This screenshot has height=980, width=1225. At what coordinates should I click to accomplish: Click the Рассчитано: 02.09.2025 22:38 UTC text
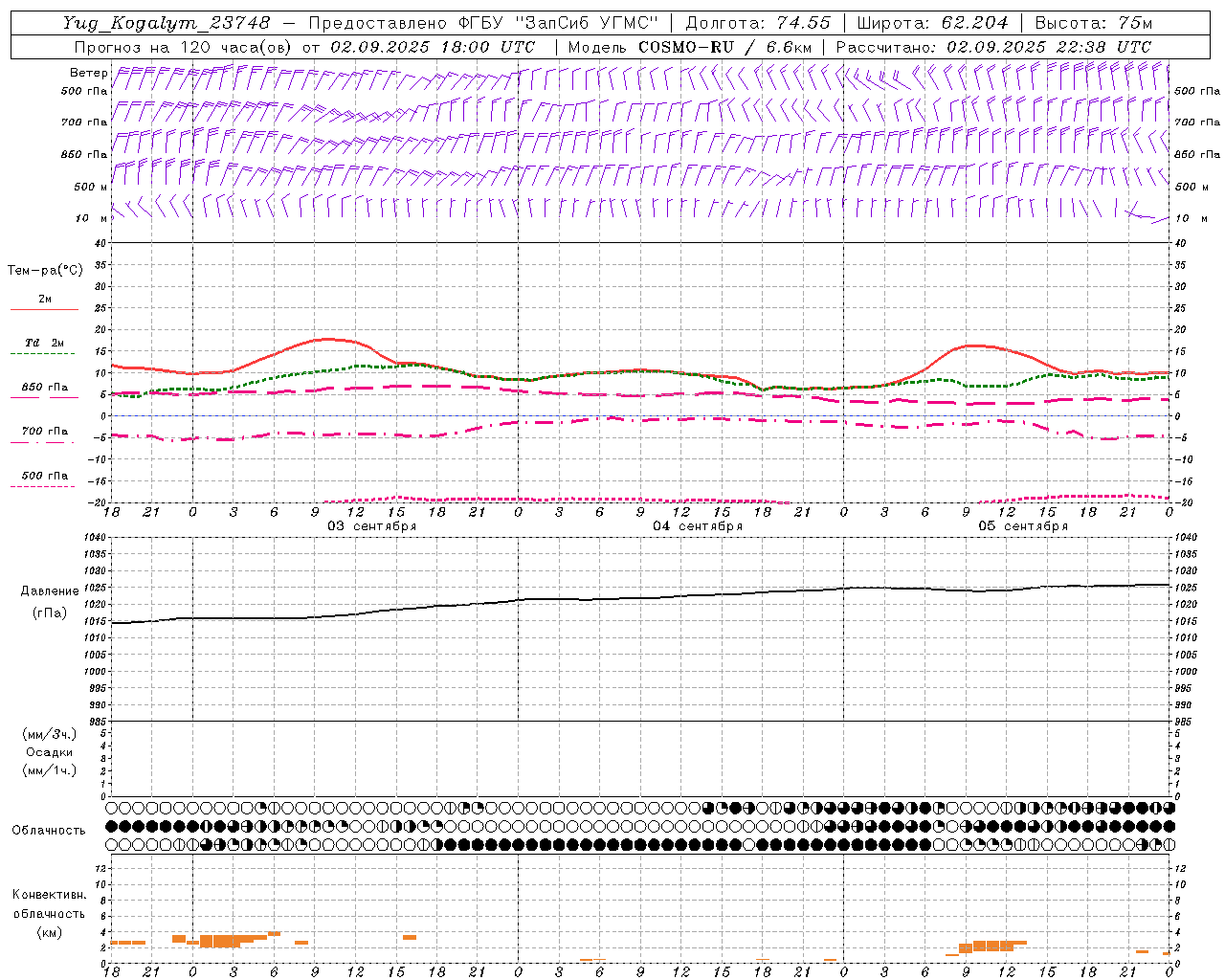tap(993, 47)
